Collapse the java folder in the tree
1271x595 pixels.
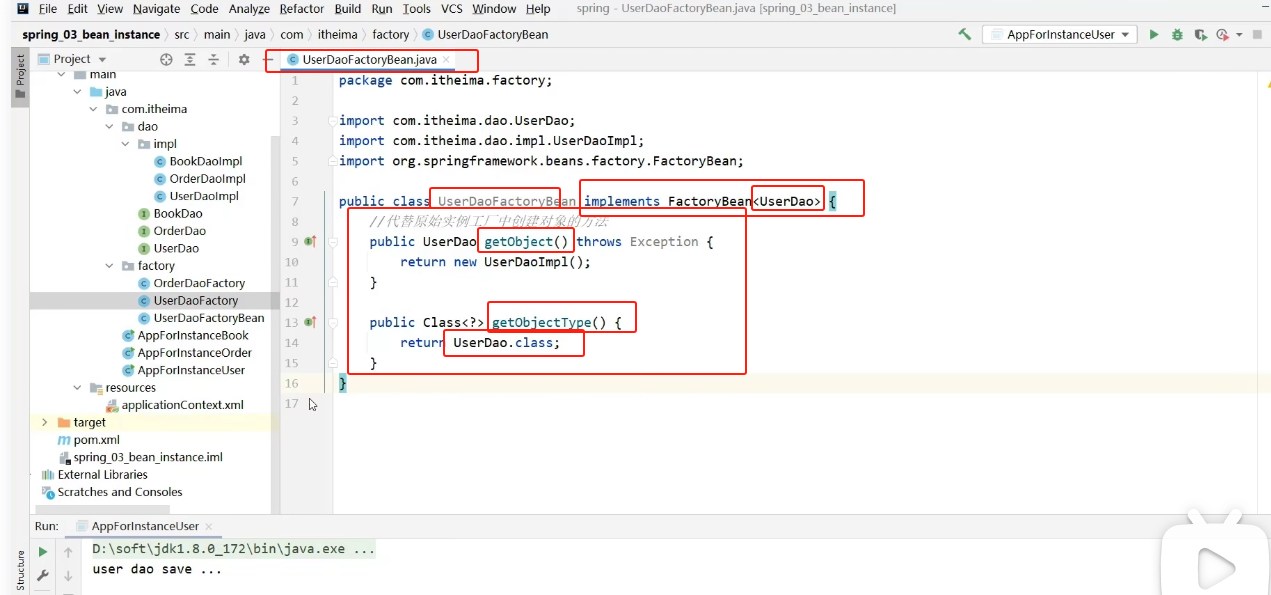tap(77, 92)
